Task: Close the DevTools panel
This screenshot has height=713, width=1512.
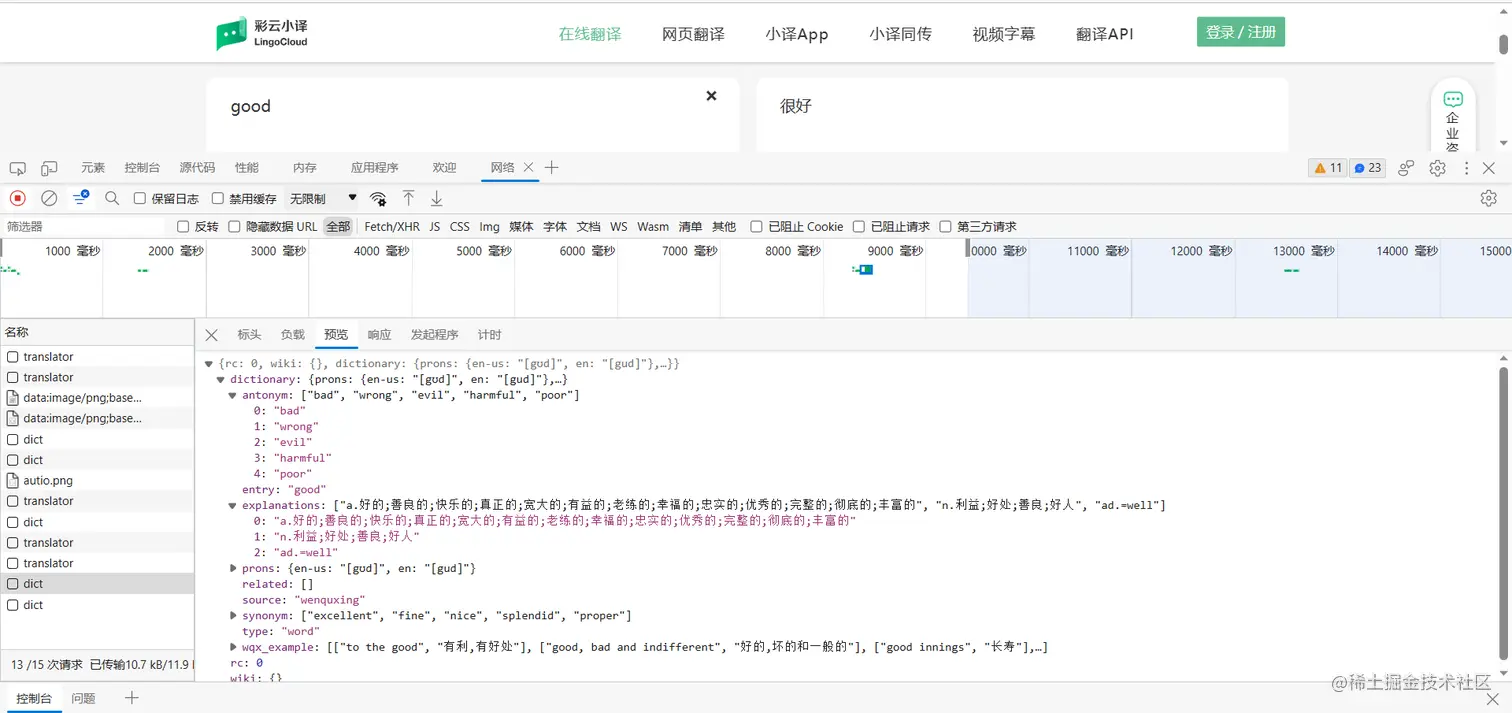Action: 1489,168
